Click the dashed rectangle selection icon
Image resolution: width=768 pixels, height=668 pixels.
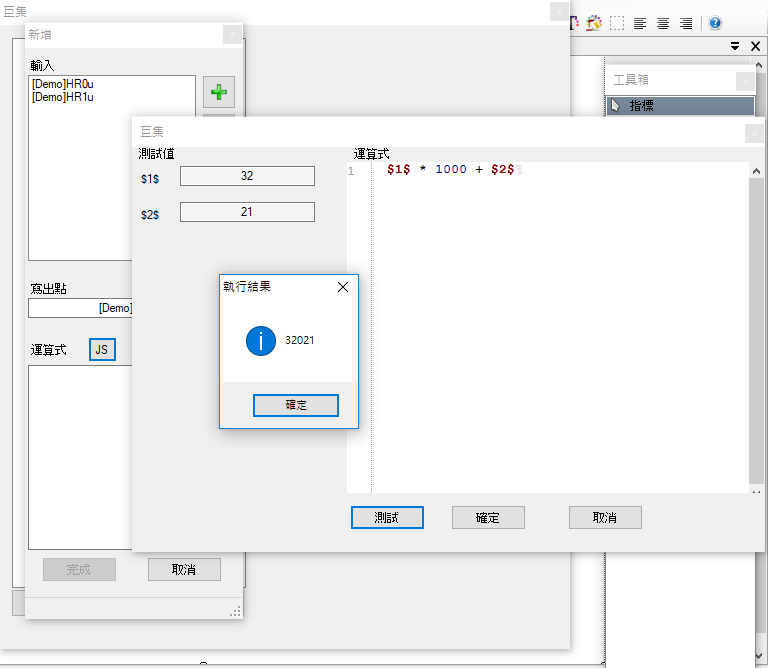618,23
